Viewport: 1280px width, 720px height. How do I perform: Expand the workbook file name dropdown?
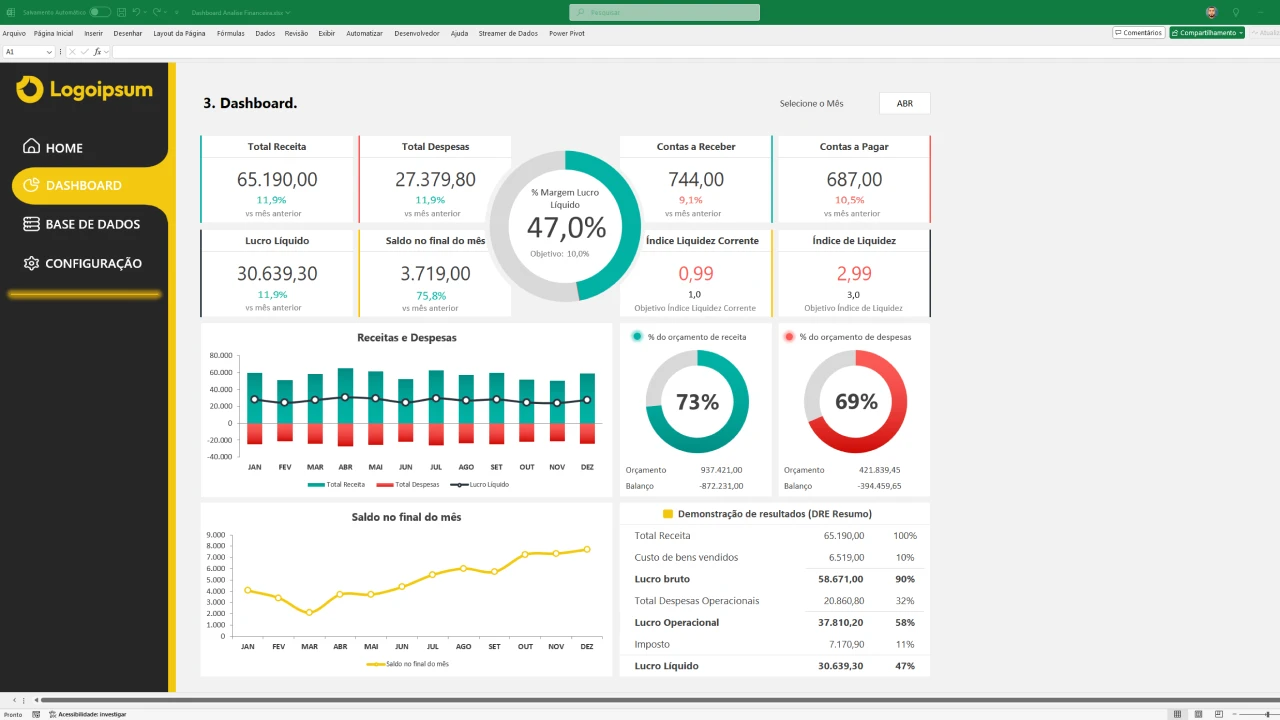(288, 13)
